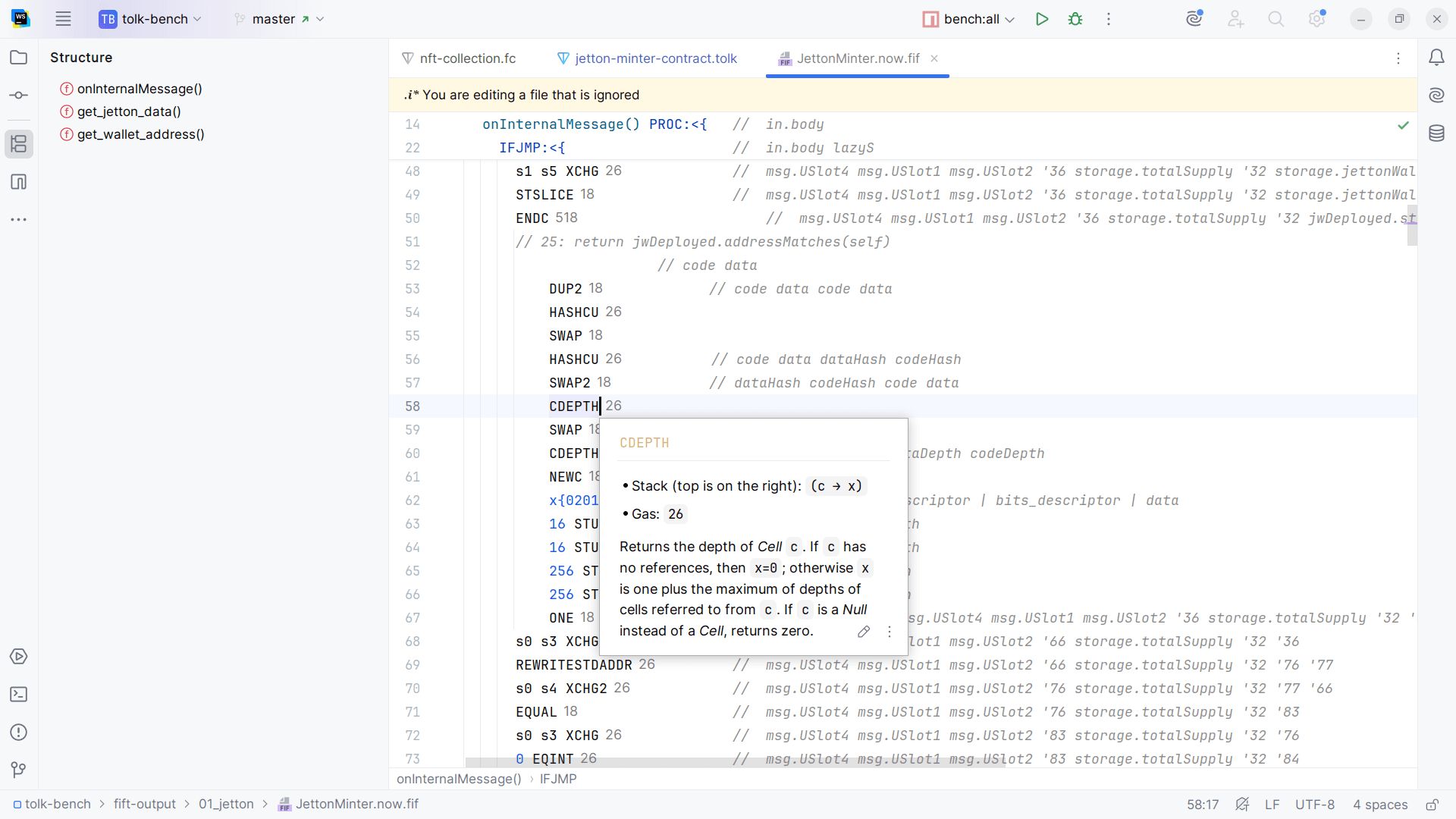The height and width of the screenshot is (819, 1456).
Task: Click the horizontal editor scrollbar
Action: [x=735, y=762]
